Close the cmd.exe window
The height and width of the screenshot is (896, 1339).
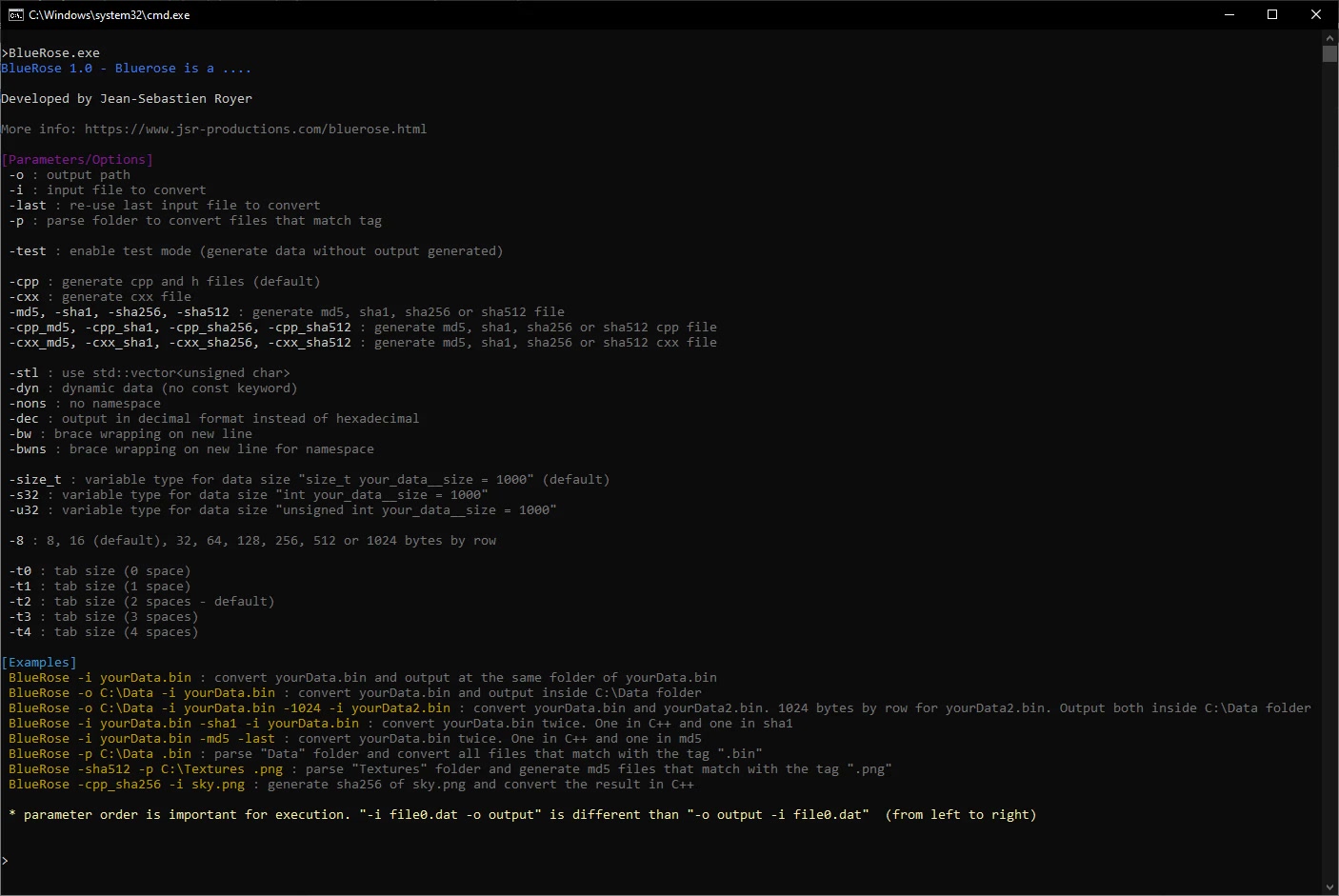[1316, 14]
